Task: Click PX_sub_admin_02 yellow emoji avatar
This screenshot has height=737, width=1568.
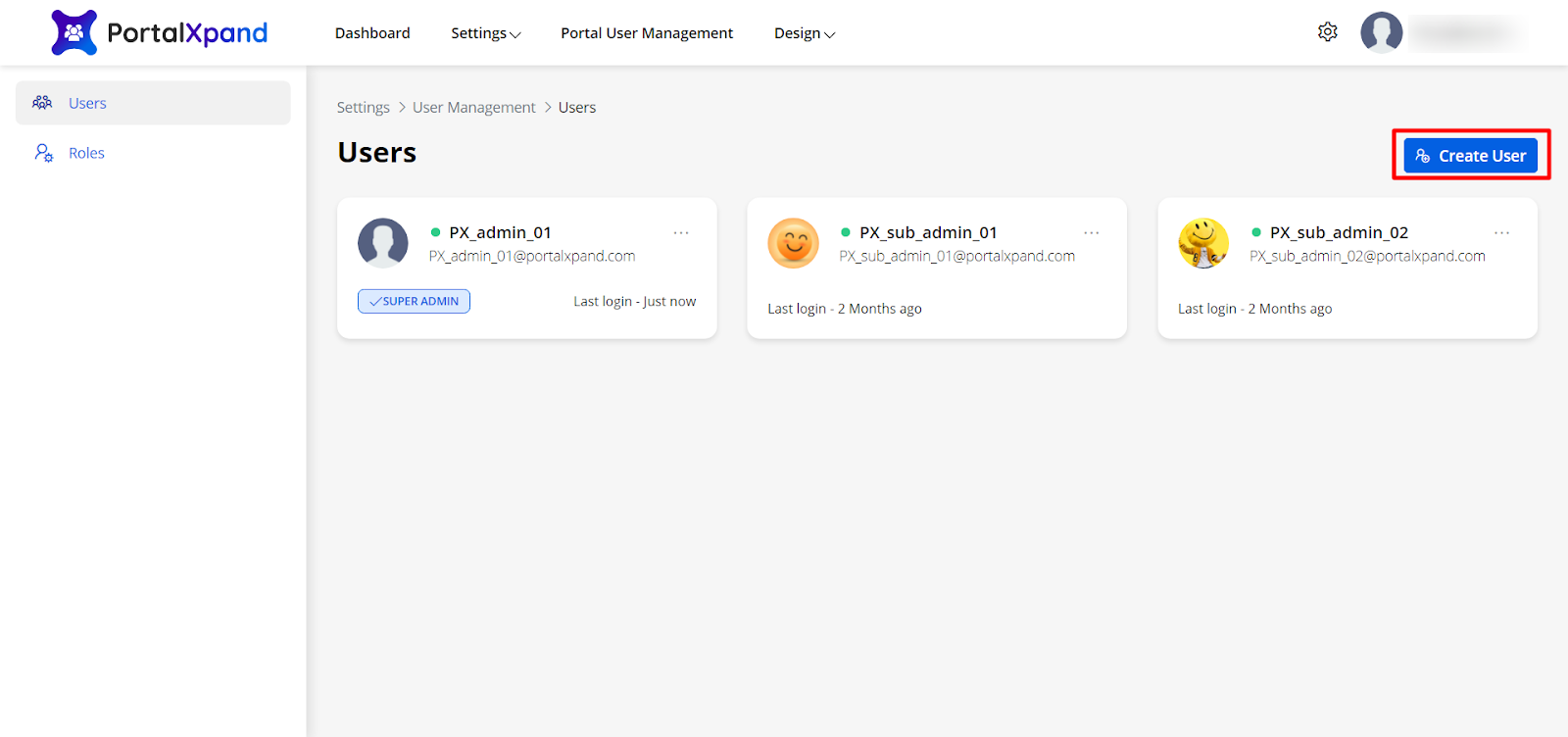Action: point(1203,243)
